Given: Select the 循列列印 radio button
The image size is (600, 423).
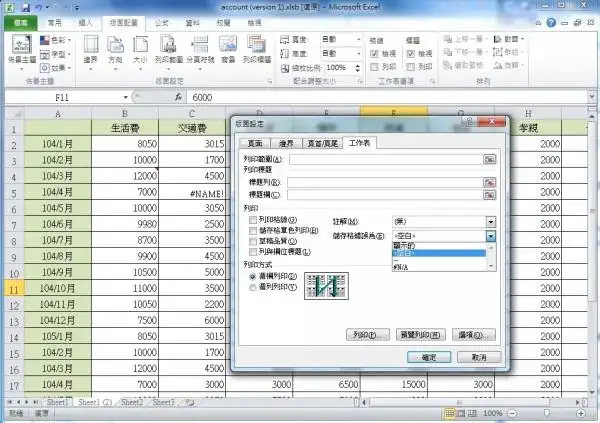Looking at the screenshot, I should 252,287.
